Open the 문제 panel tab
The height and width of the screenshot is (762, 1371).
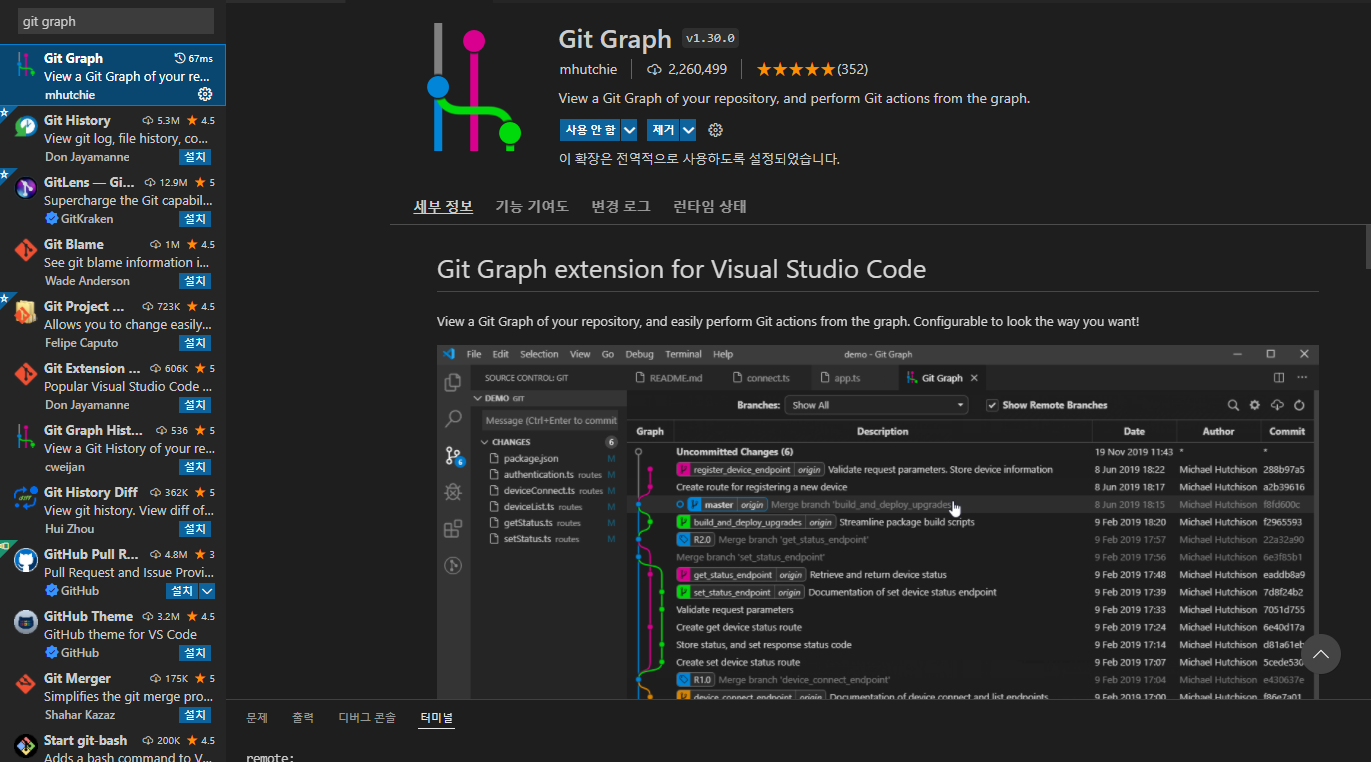coord(257,718)
